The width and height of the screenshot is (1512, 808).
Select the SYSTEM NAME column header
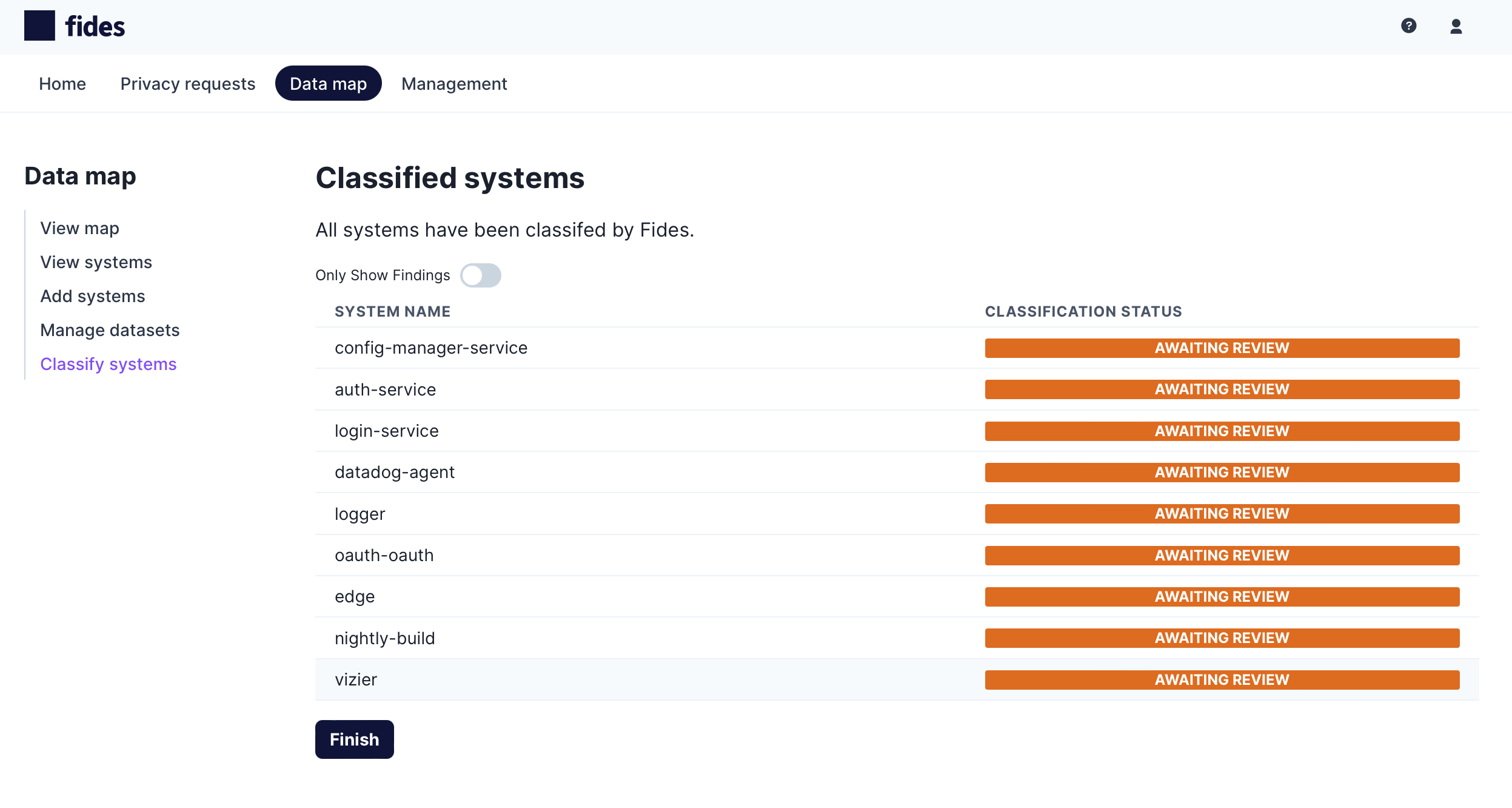pos(393,311)
